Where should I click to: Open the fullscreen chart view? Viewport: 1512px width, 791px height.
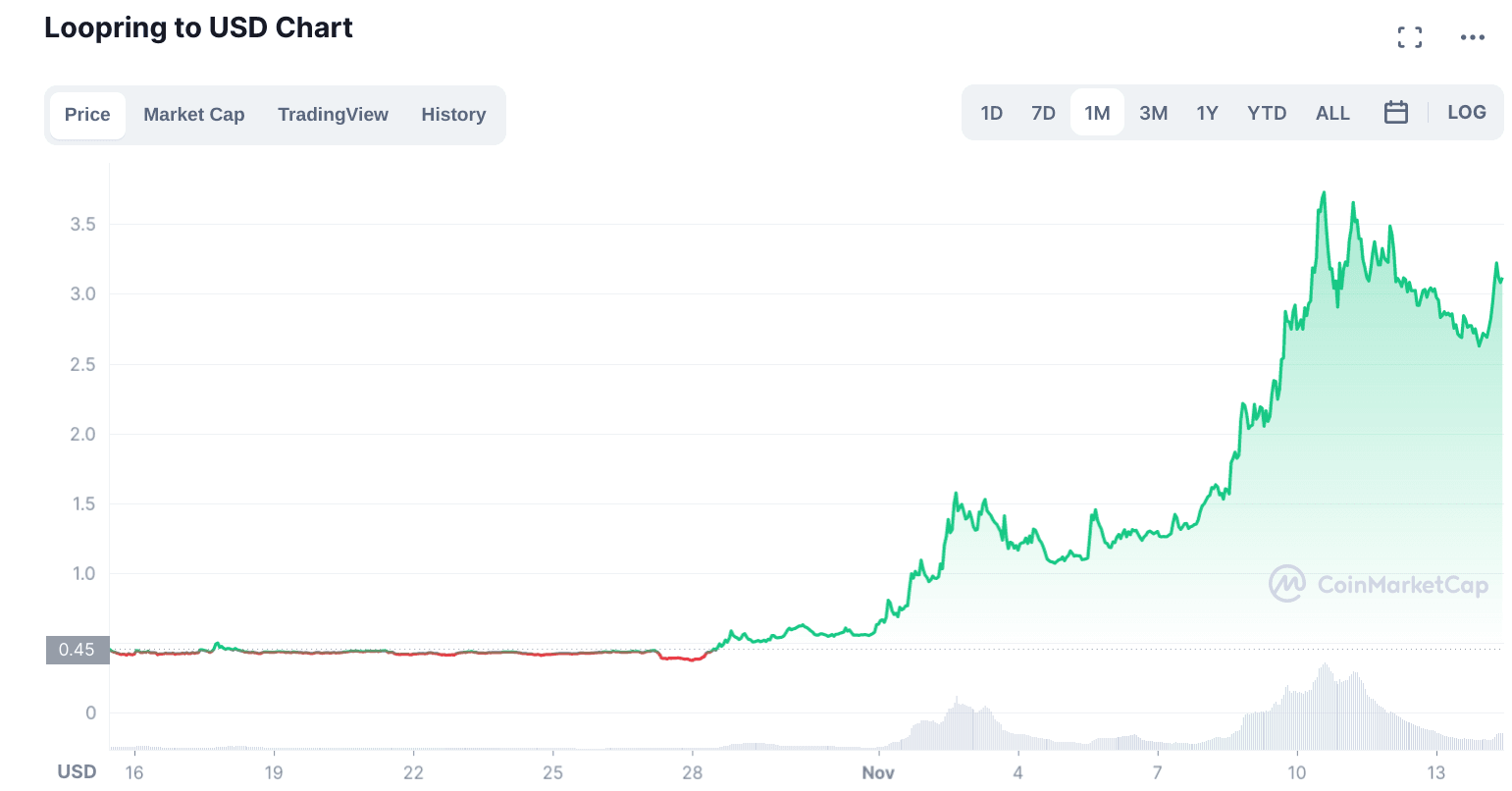click(x=1410, y=37)
